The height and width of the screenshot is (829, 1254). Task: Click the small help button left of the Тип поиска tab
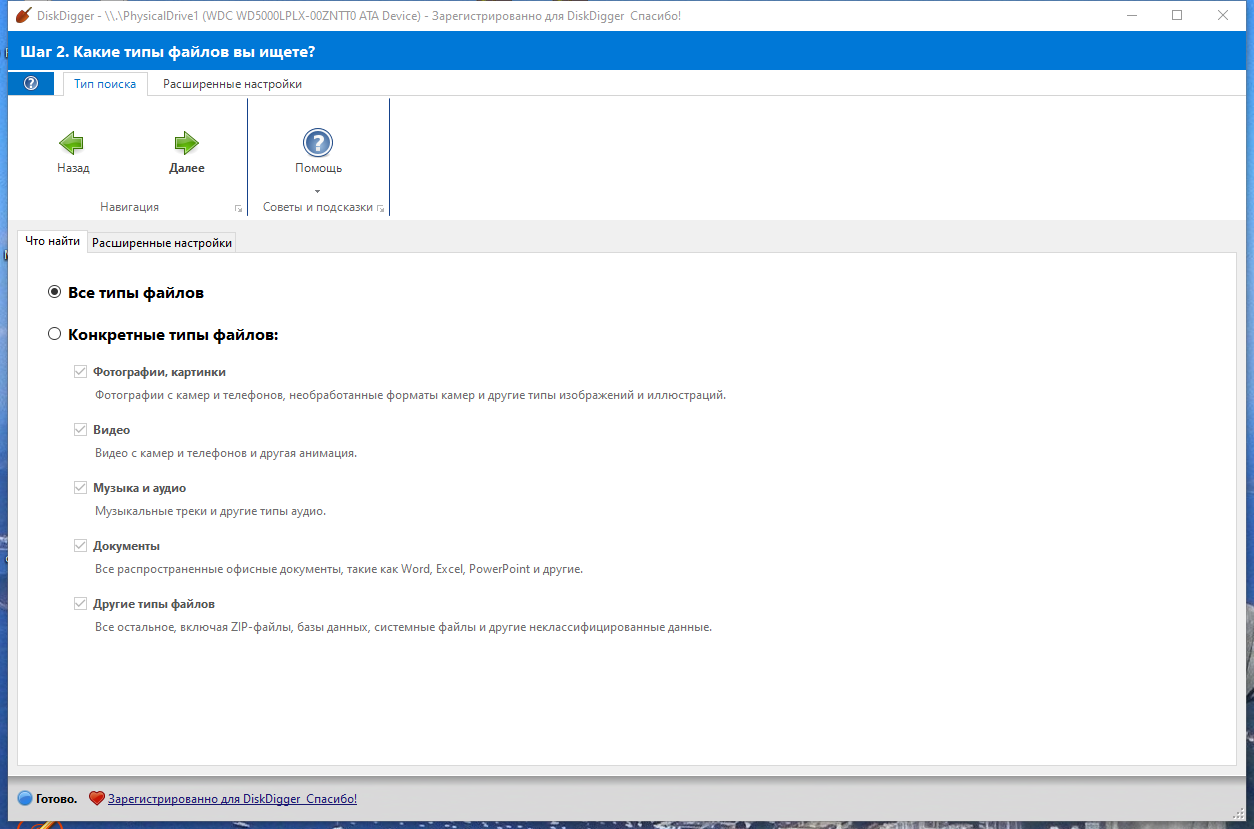pyautogui.click(x=31, y=84)
